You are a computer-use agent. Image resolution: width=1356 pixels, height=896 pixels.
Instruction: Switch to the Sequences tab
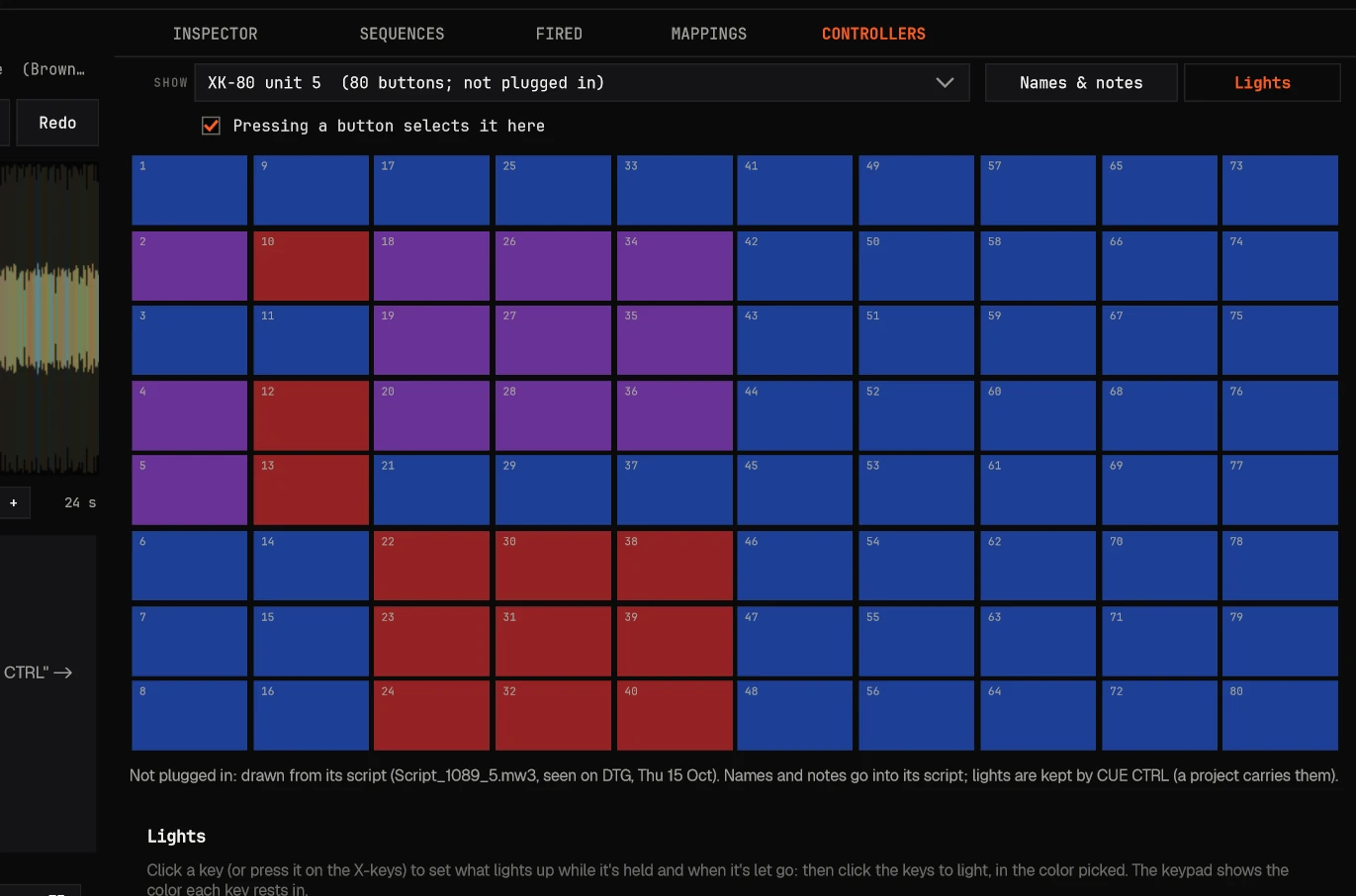click(402, 34)
